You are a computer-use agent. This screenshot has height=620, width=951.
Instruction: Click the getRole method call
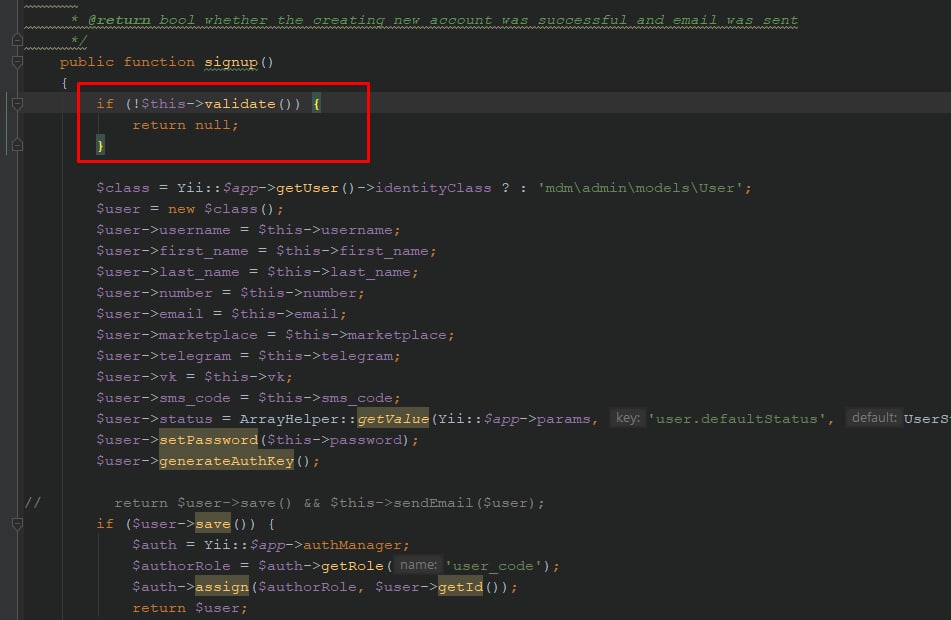352,566
